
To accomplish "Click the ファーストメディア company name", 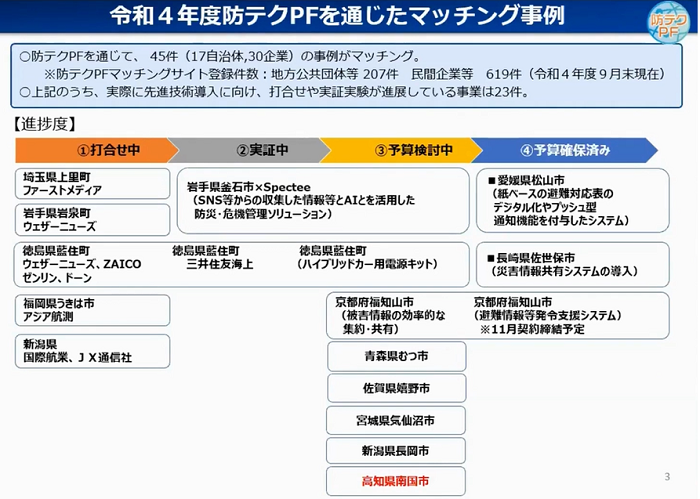I will coord(62,191).
